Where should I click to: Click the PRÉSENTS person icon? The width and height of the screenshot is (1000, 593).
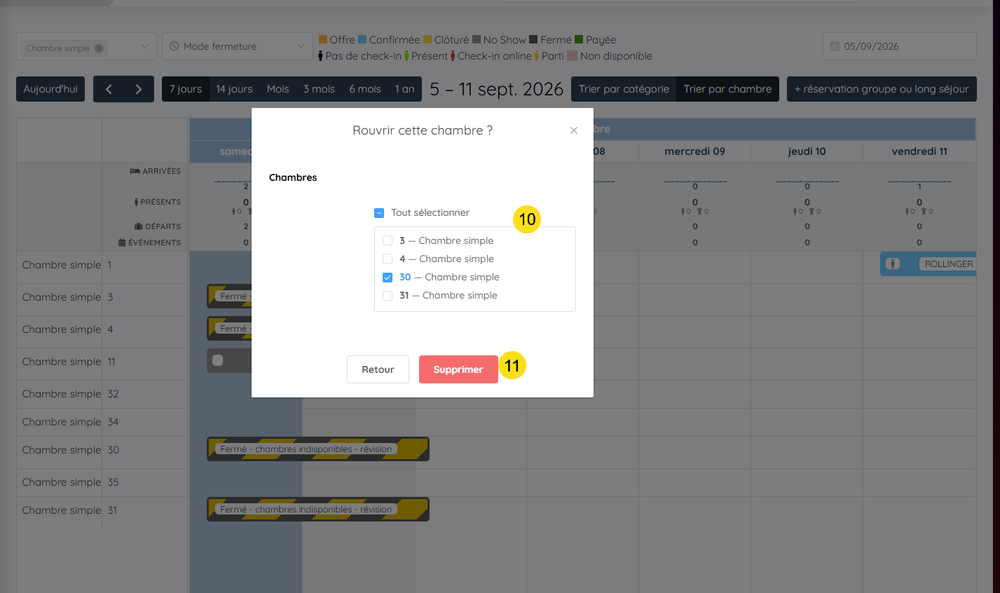[x=136, y=202]
